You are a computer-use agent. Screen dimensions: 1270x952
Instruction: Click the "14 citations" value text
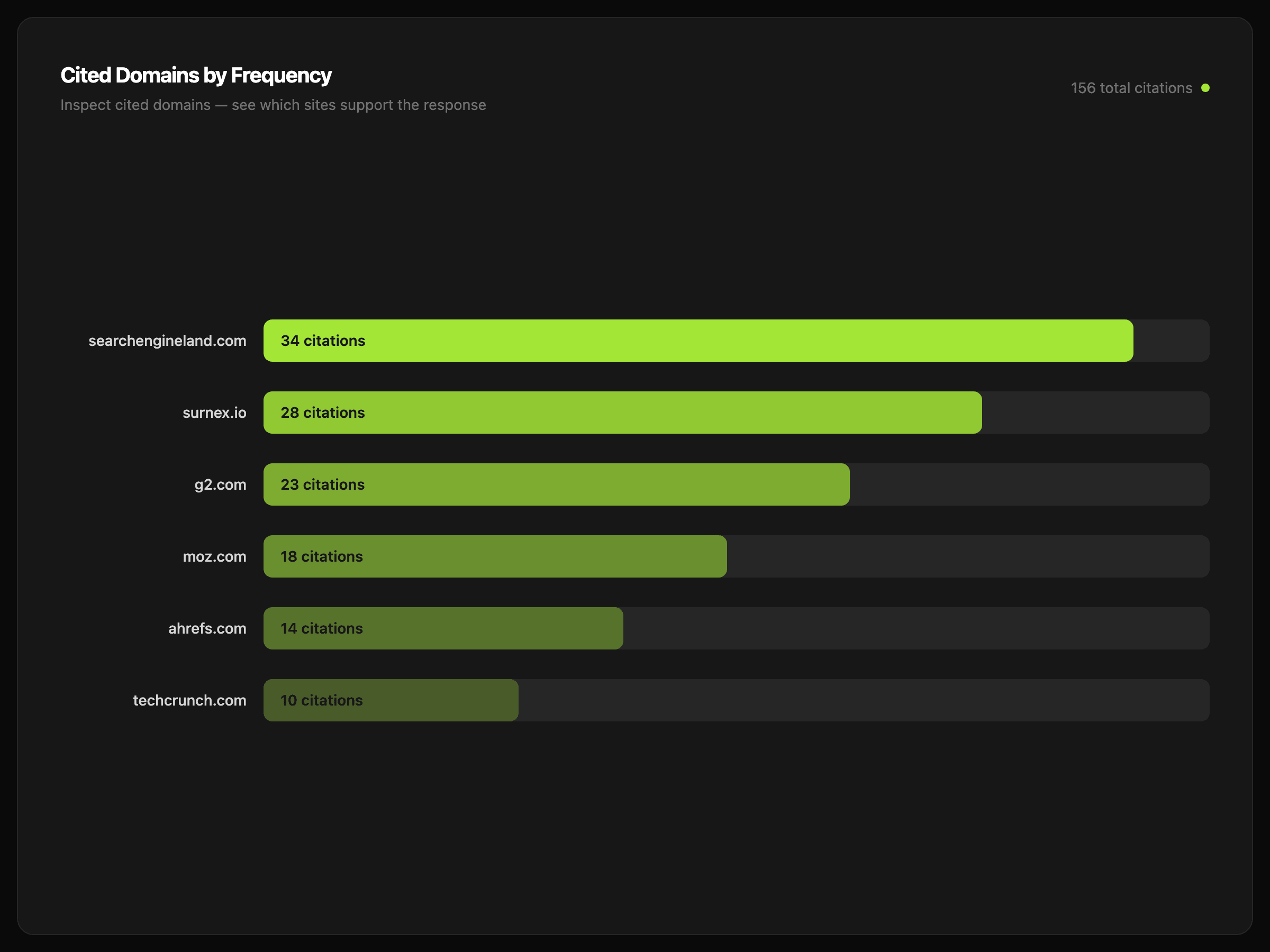click(322, 628)
